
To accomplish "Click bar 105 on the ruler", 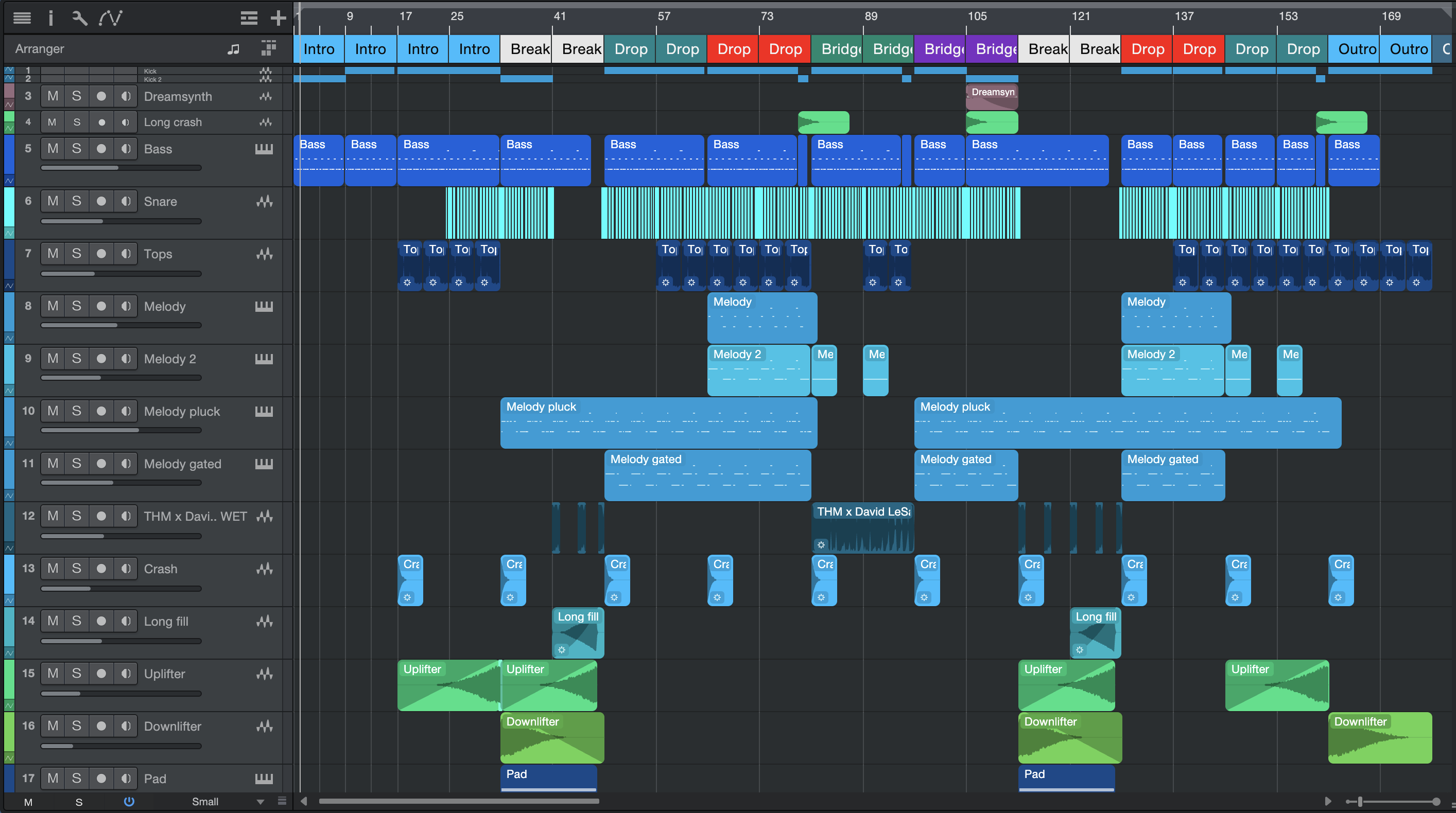I will coord(977,16).
